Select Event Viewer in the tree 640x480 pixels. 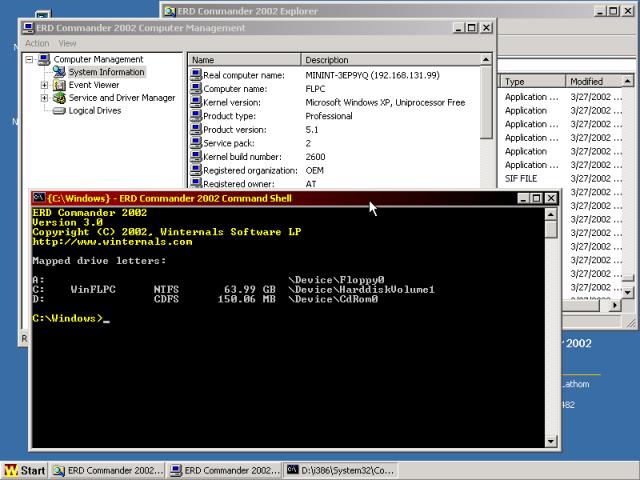[x=94, y=85]
